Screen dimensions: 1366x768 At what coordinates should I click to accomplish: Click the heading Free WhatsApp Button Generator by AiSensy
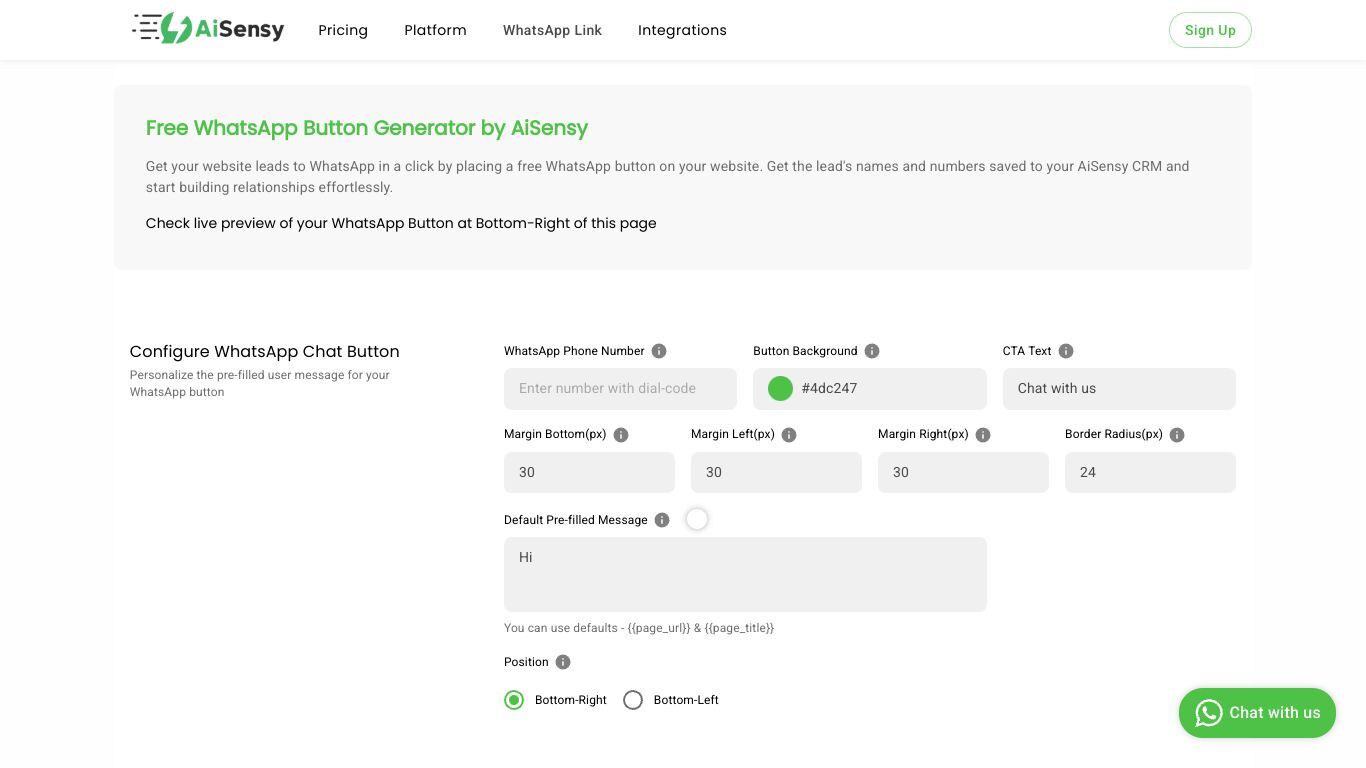click(366, 128)
